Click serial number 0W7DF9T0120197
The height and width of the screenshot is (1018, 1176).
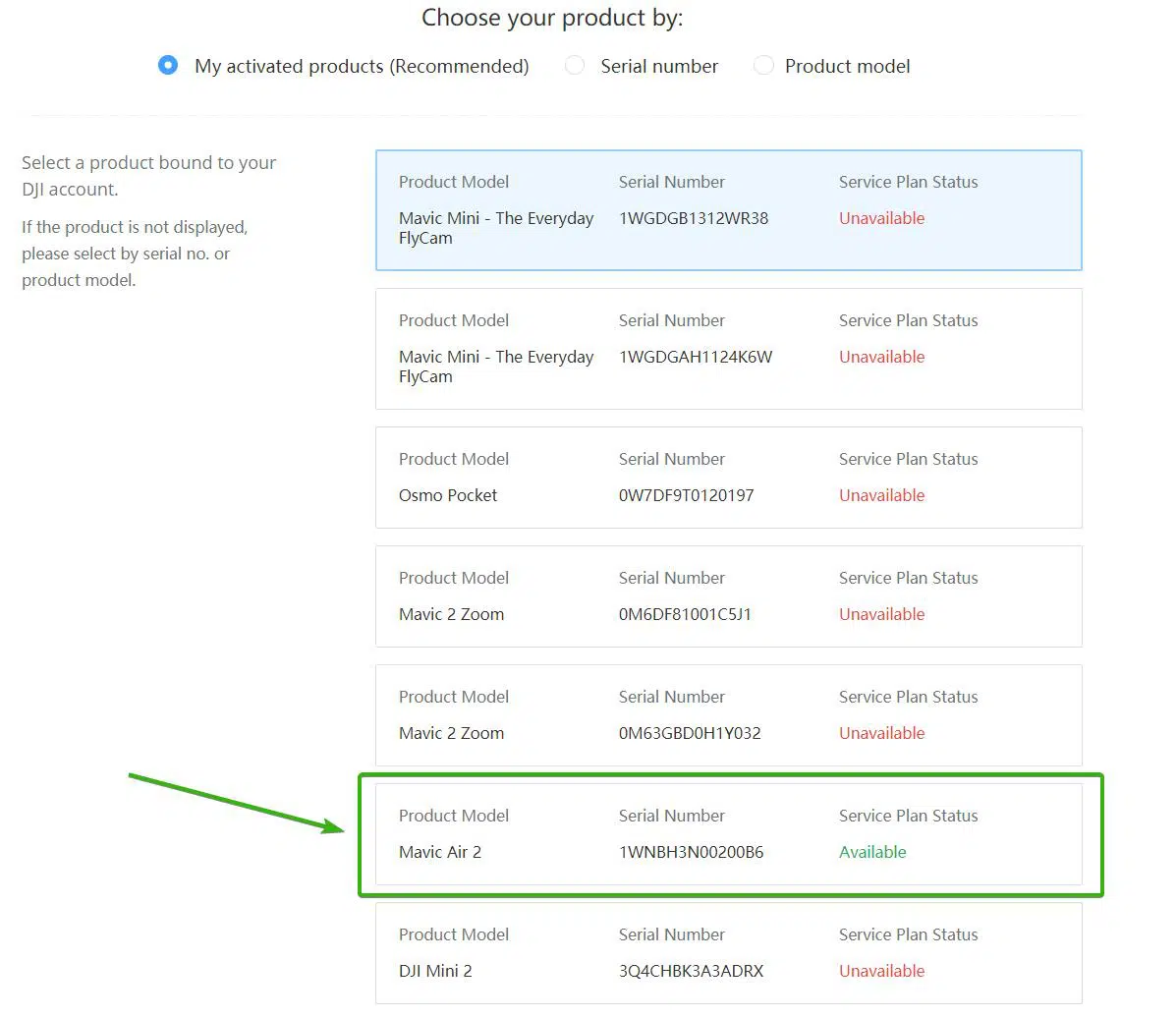(687, 495)
